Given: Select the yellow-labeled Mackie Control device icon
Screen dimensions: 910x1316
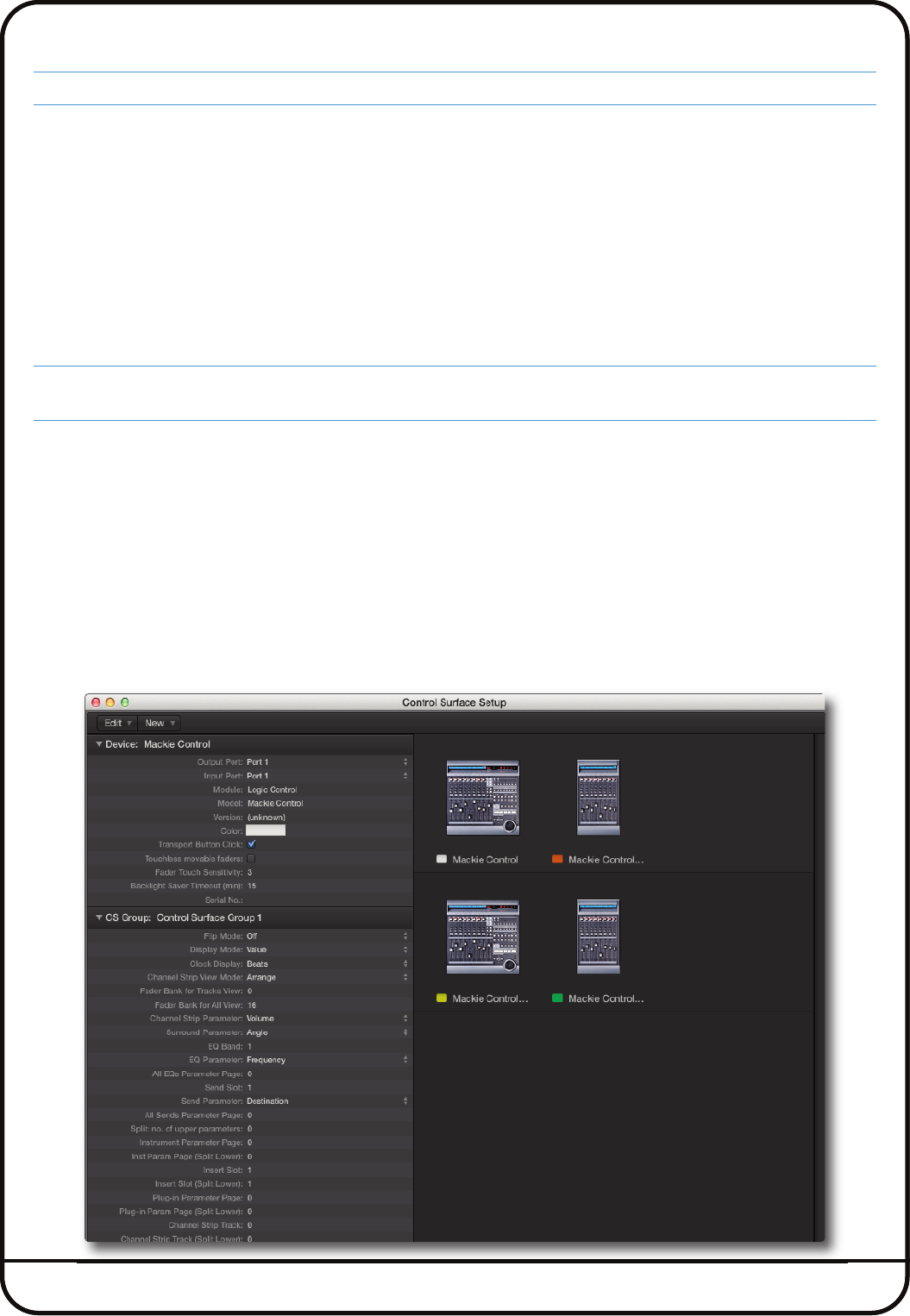Looking at the screenshot, I should (x=483, y=937).
